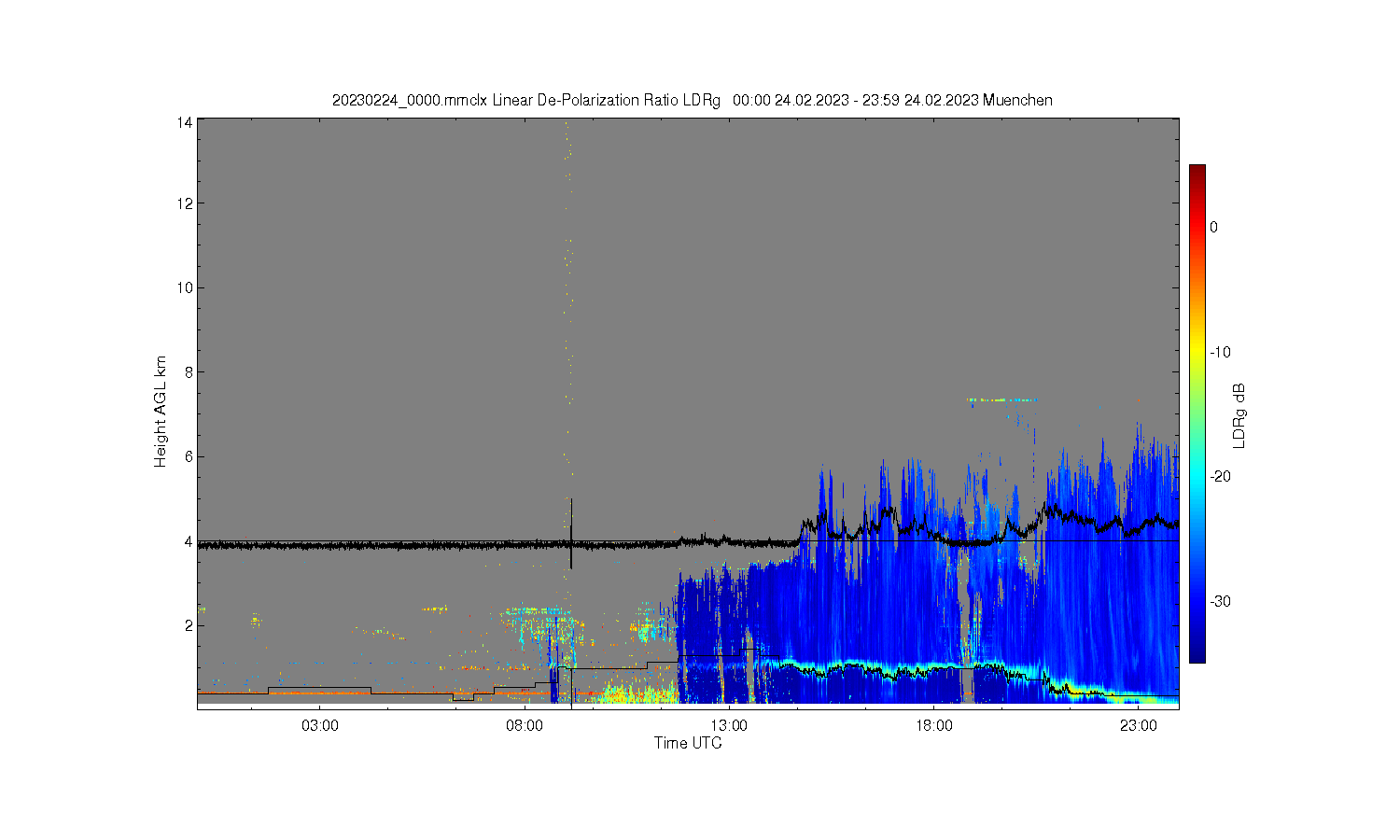1400x840 pixels.
Task: Click the colorbar label '0'
Action: tap(1213, 227)
